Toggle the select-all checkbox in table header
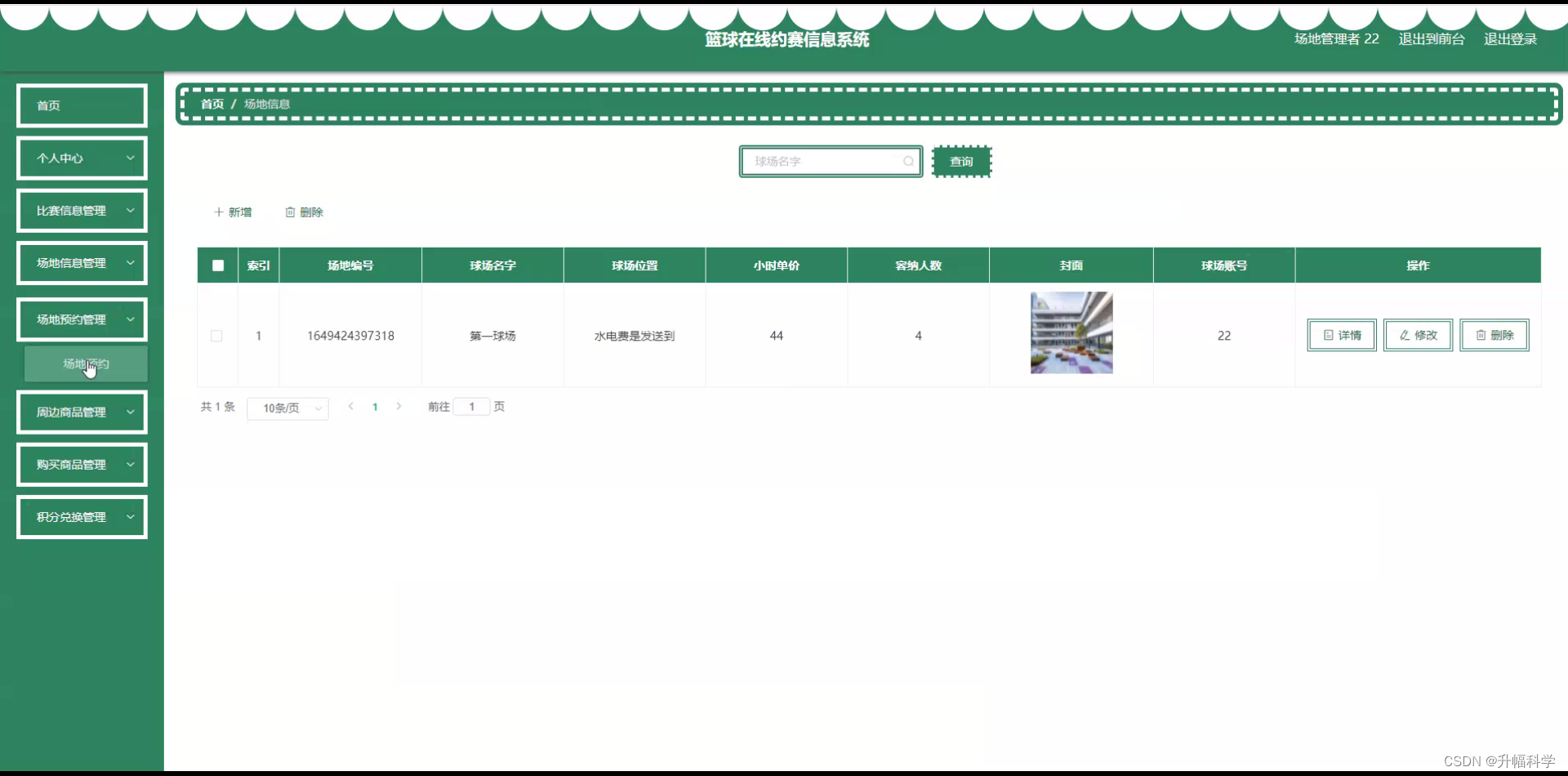This screenshot has height=776, width=1568. click(217, 265)
